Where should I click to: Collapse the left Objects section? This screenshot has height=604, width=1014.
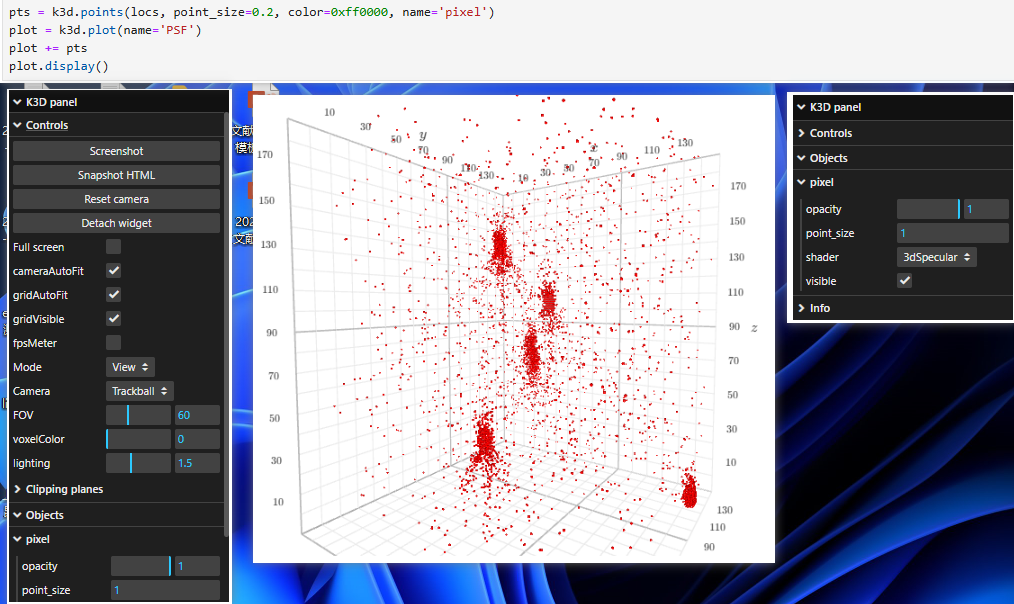pyautogui.click(x=17, y=515)
